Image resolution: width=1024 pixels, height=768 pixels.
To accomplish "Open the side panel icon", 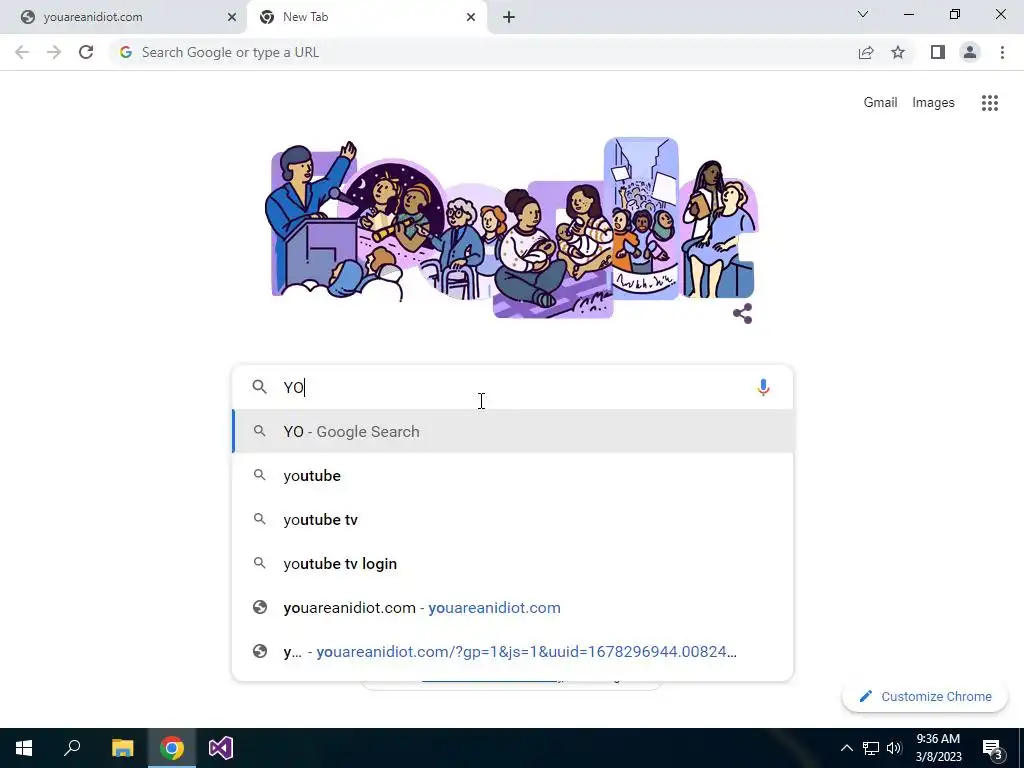I will point(938,52).
